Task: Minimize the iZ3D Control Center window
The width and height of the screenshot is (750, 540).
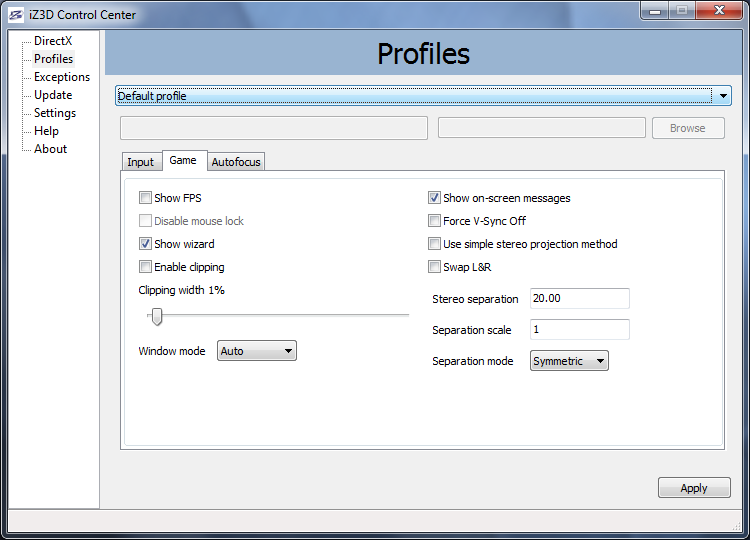Action: coord(655,11)
